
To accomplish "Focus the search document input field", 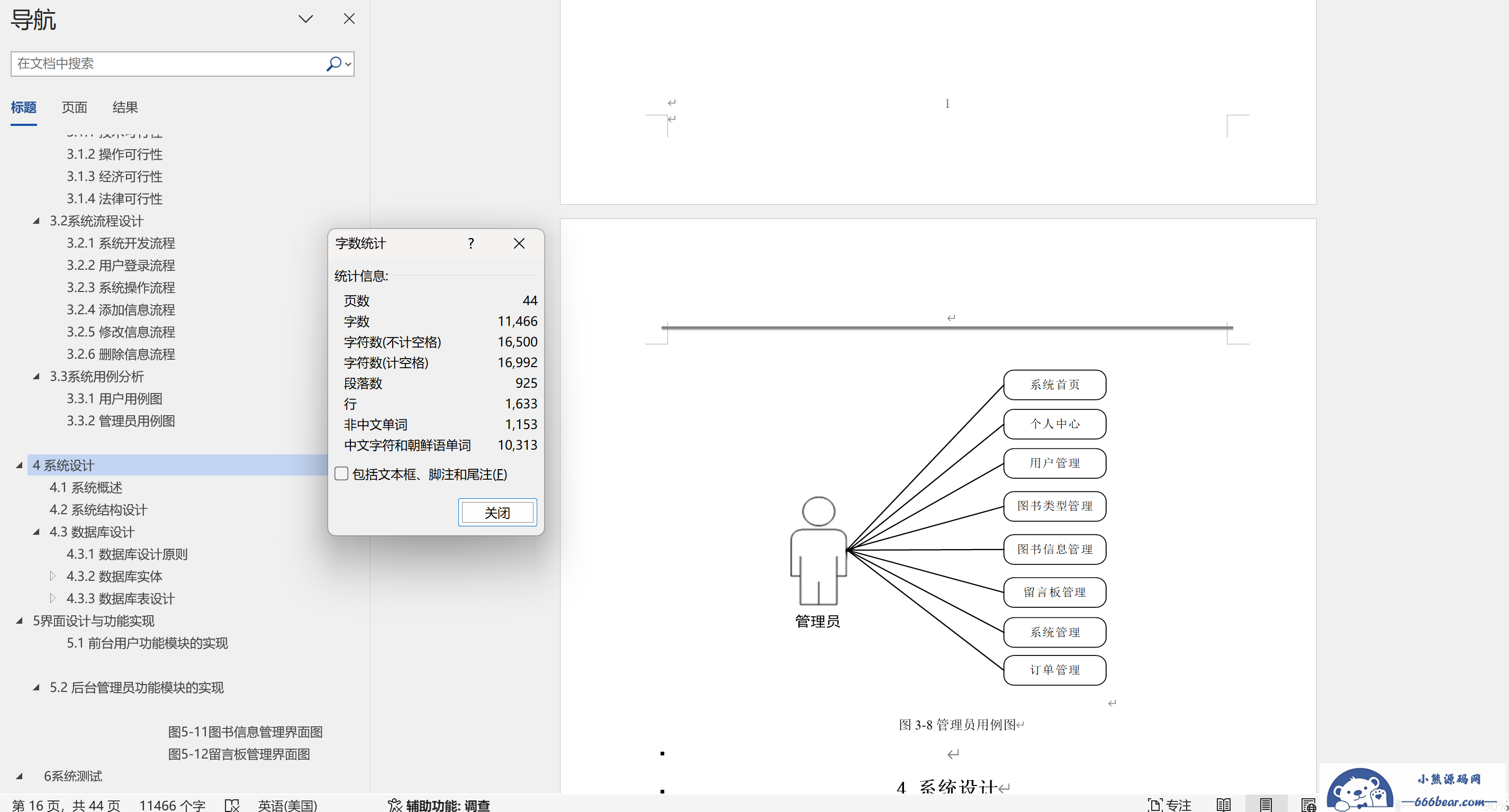I will [x=167, y=64].
